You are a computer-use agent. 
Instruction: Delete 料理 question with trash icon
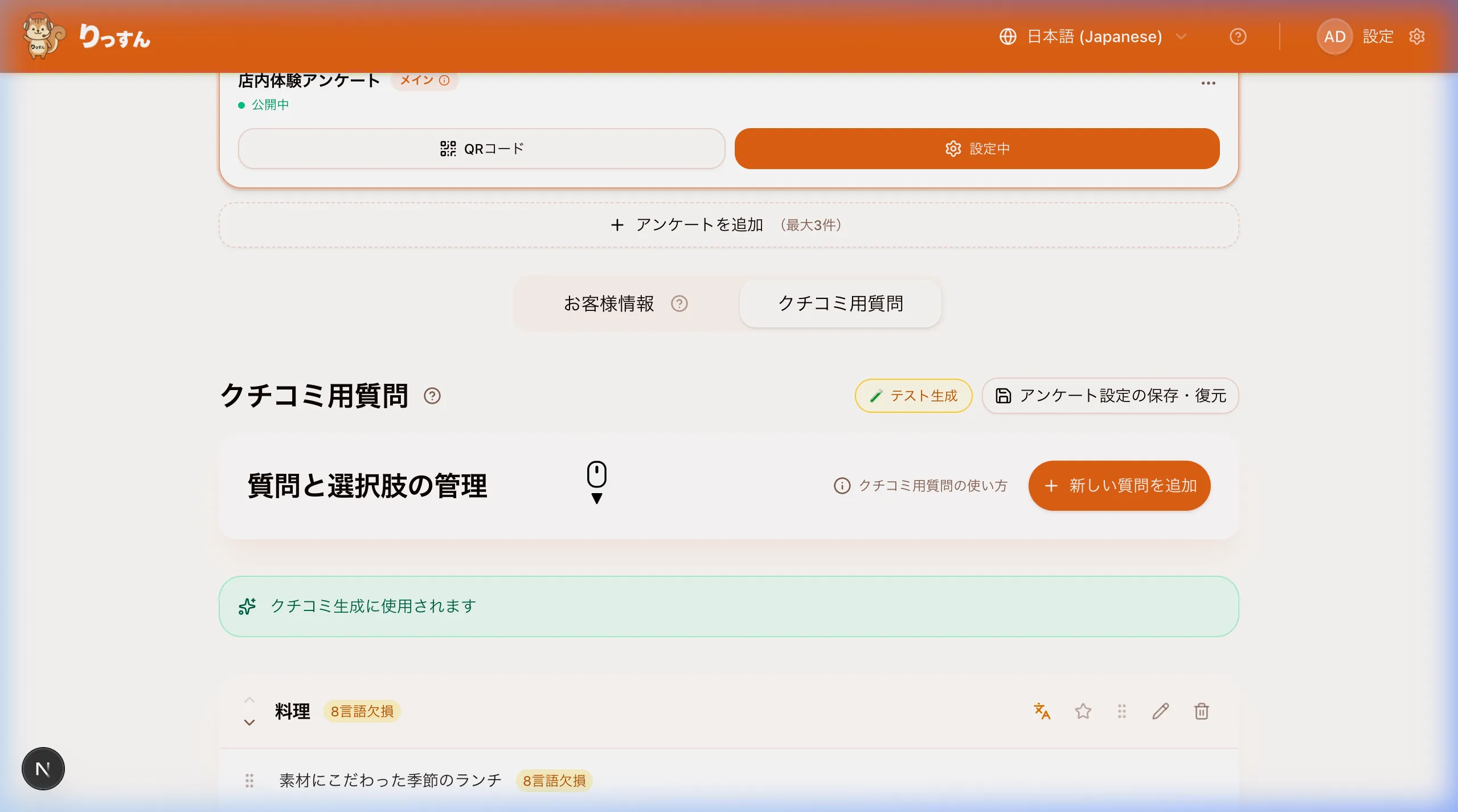pyautogui.click(x=1201, y=711)
